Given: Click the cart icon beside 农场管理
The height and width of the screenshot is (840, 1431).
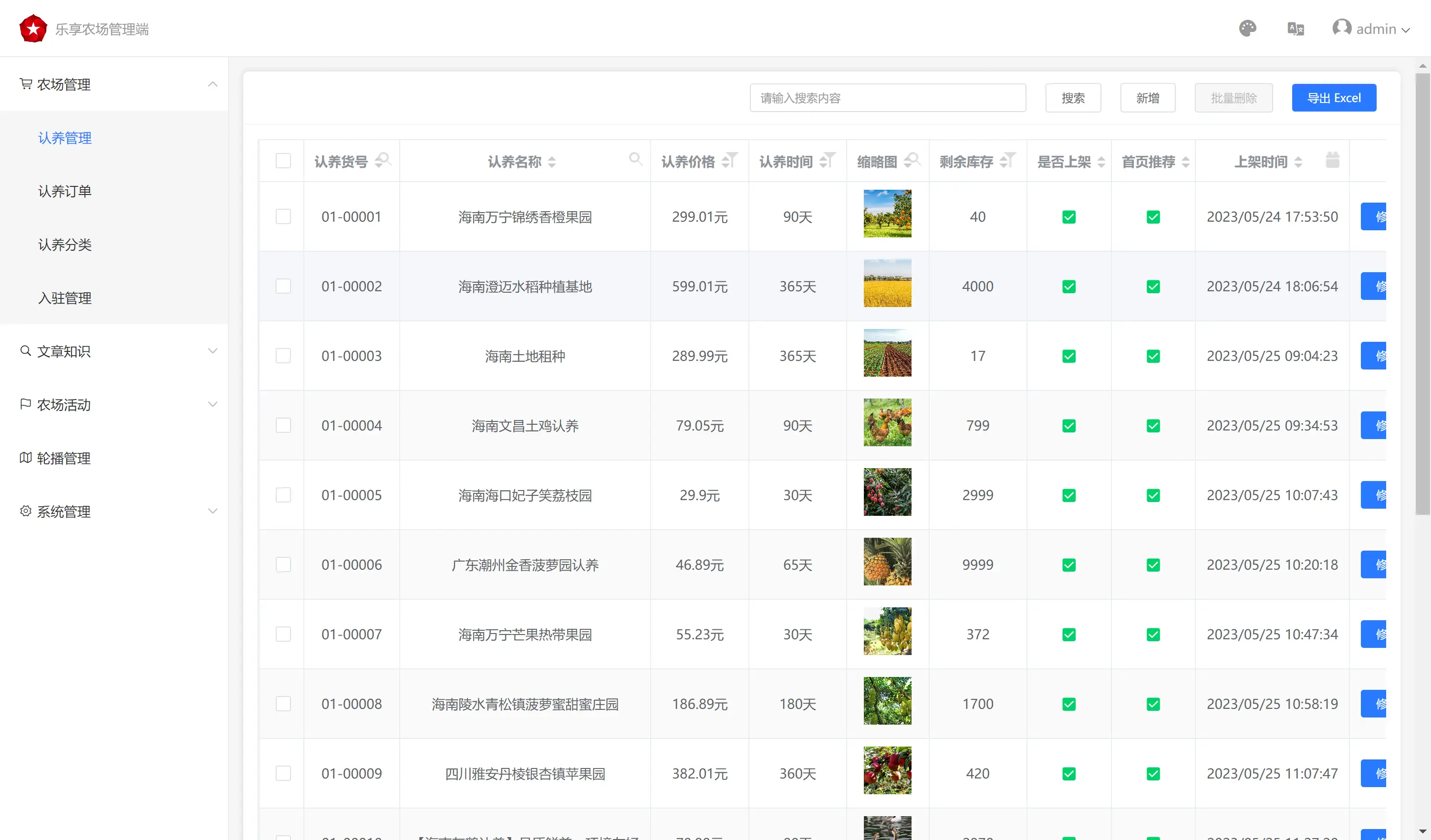Looking at the screenshot, I should pyautogui.click(x=26, y=83).
